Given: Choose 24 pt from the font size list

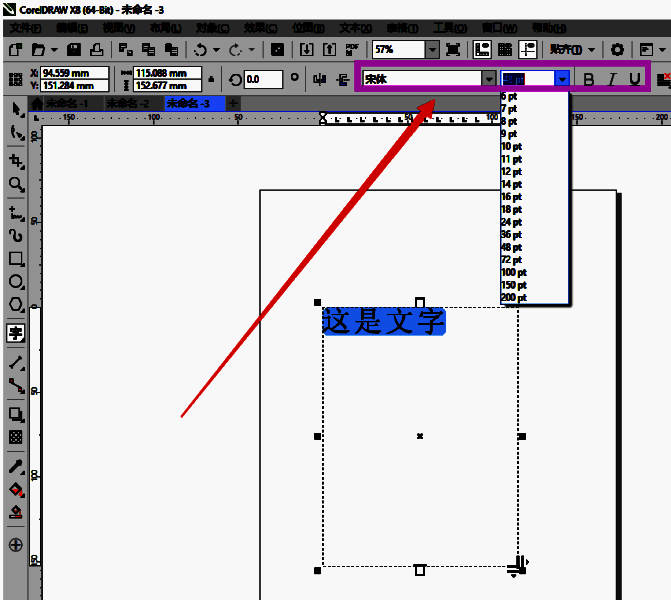Looking at the screenshot, I should 511,222.
